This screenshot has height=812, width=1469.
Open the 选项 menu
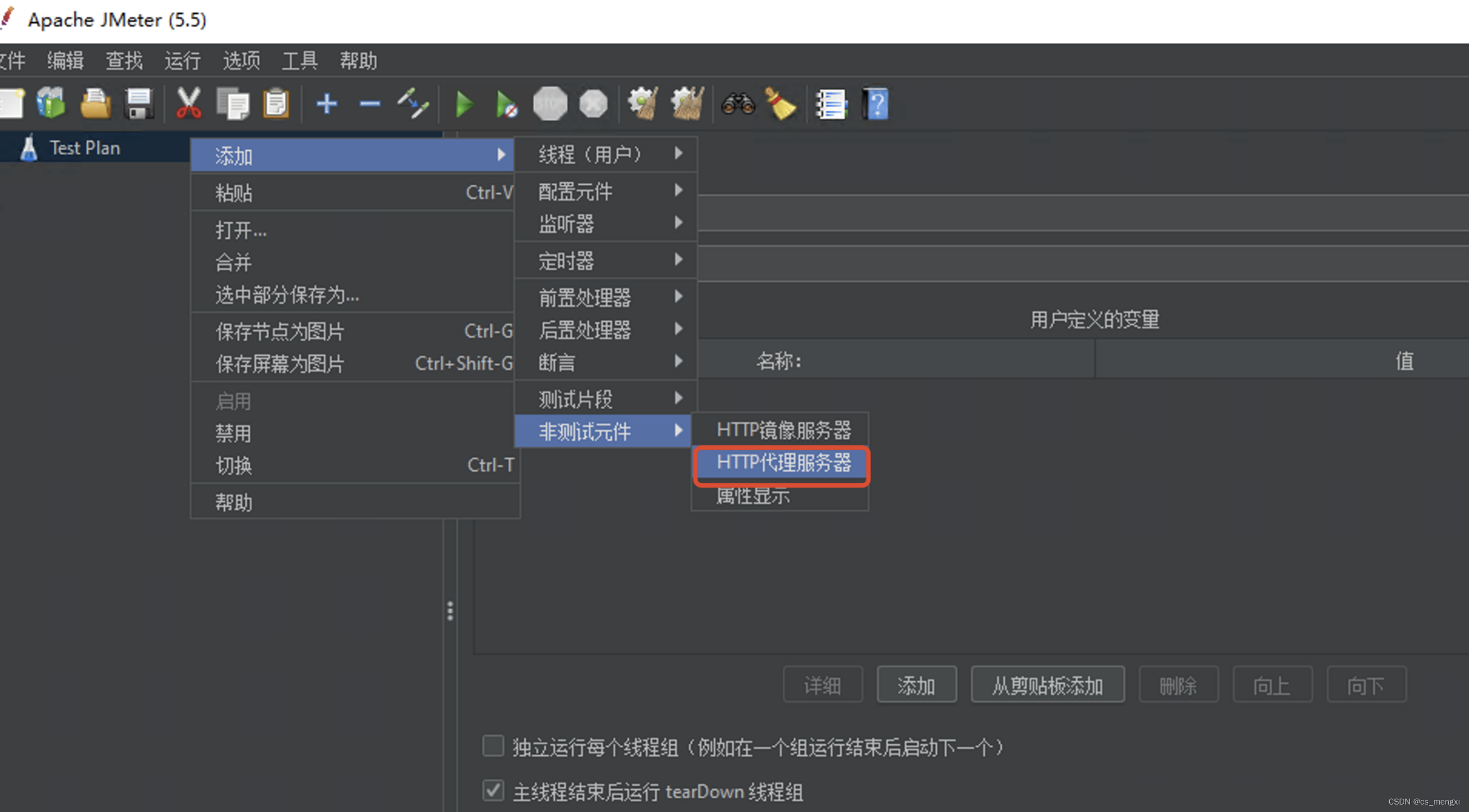pyautogui.click(x=241, y=60)
